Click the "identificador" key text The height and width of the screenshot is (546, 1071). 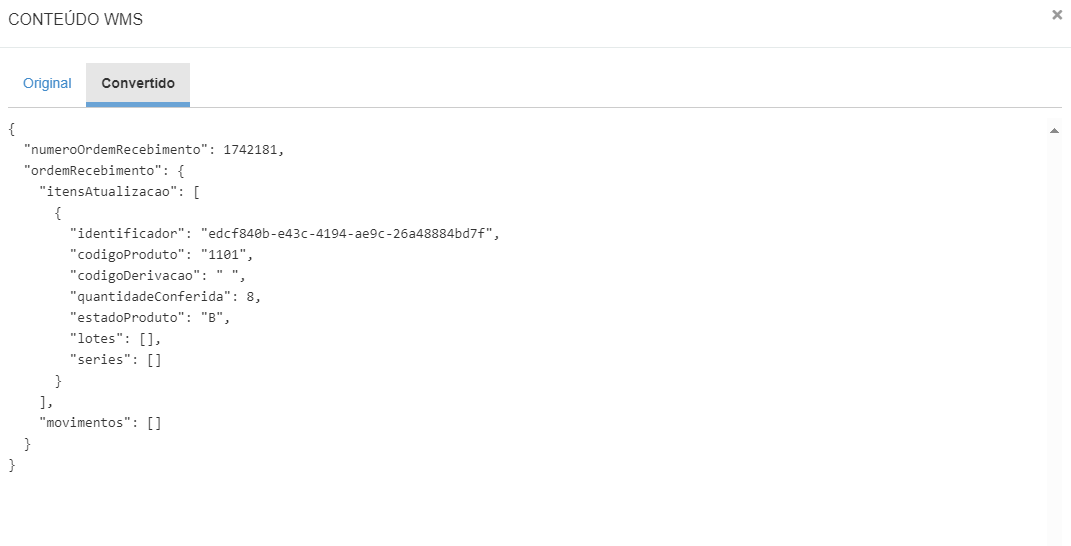point(127,234)
